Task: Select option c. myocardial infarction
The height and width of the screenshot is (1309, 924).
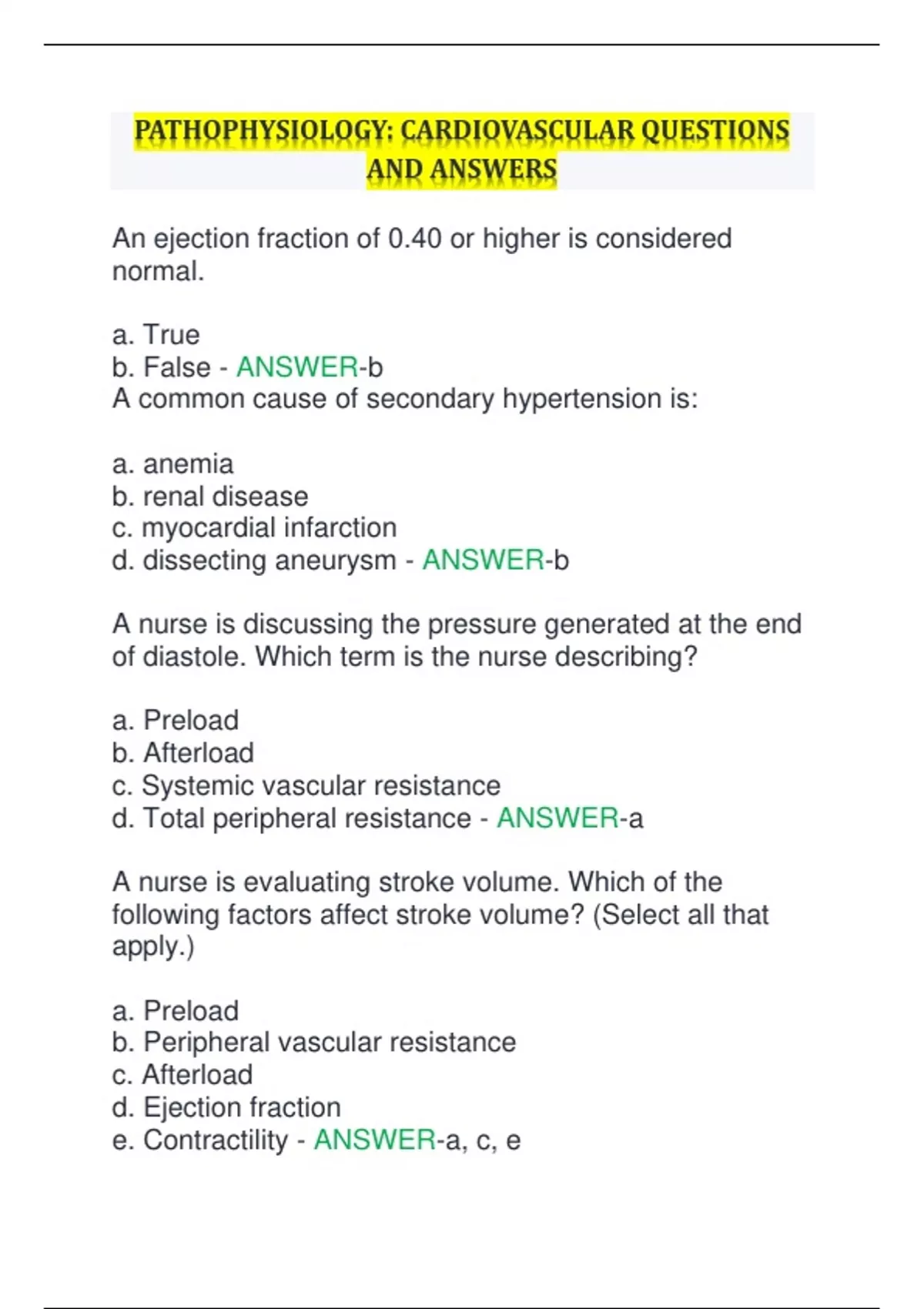Action: (x=254, y=528)
